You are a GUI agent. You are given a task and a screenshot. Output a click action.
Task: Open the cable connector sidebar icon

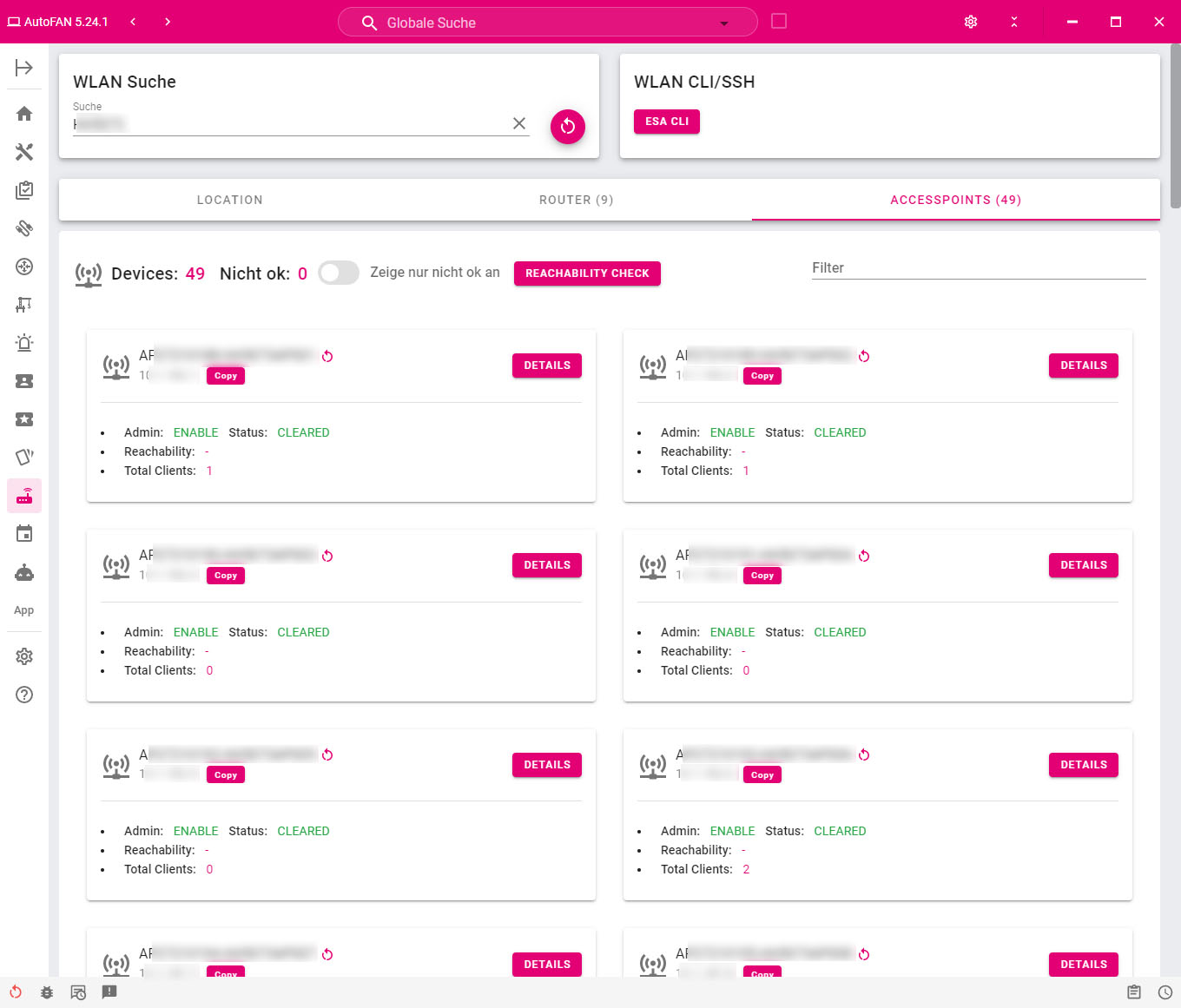click(24, 228)
